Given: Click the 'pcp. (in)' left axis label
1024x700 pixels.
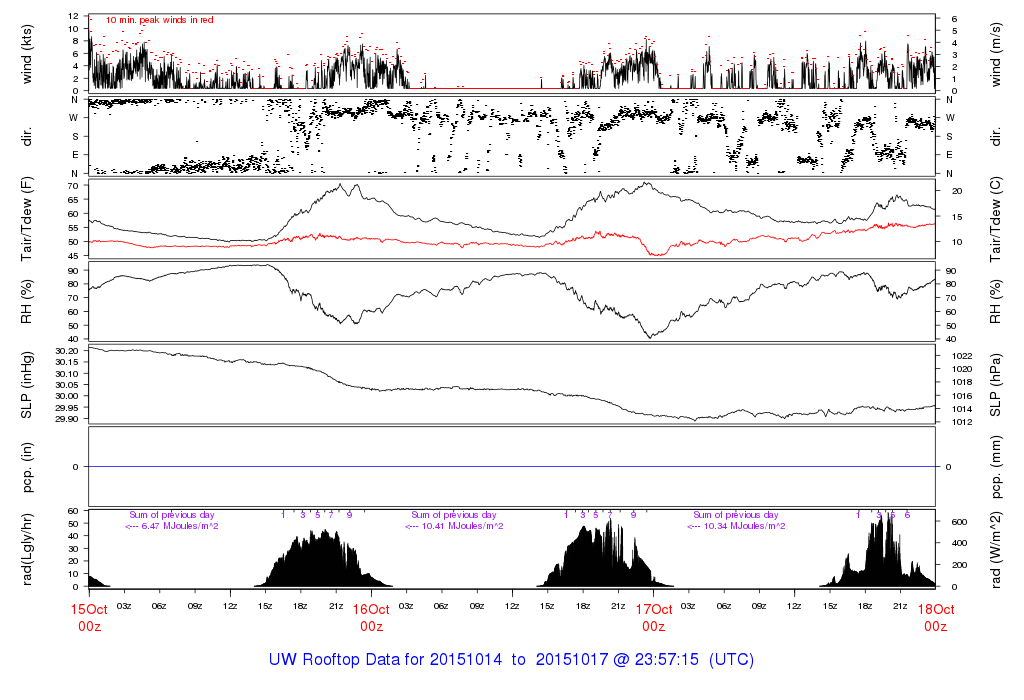Looking at the screenshot, I should point(27,467).
